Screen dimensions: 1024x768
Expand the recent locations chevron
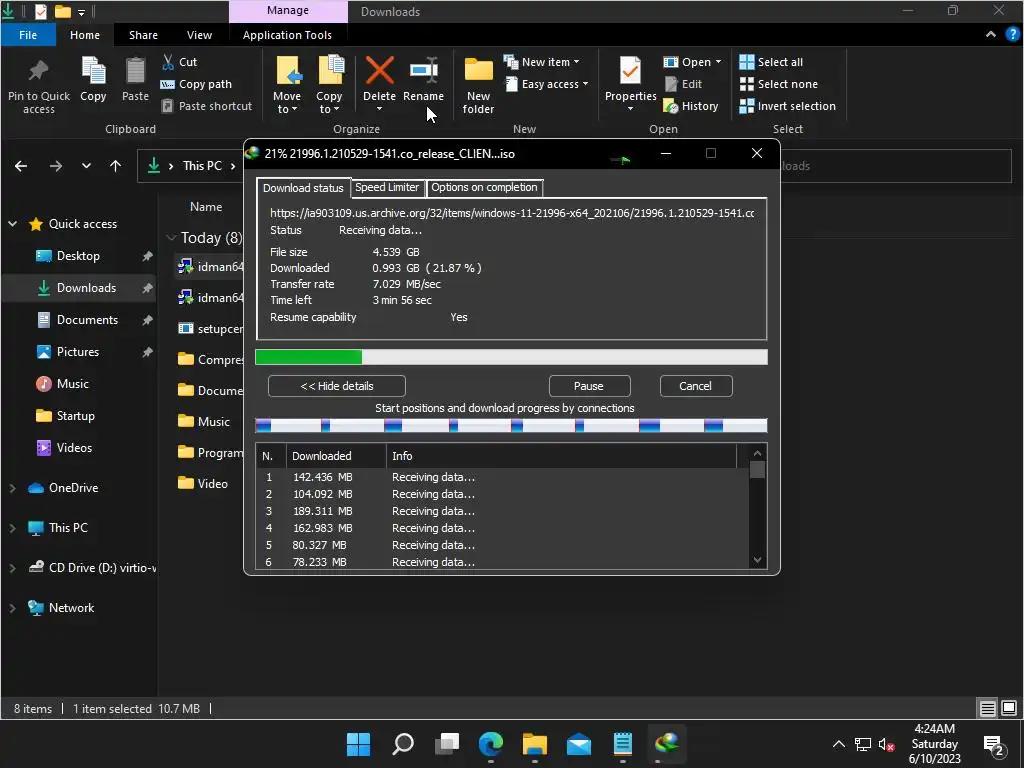click(x=86, y=166)
